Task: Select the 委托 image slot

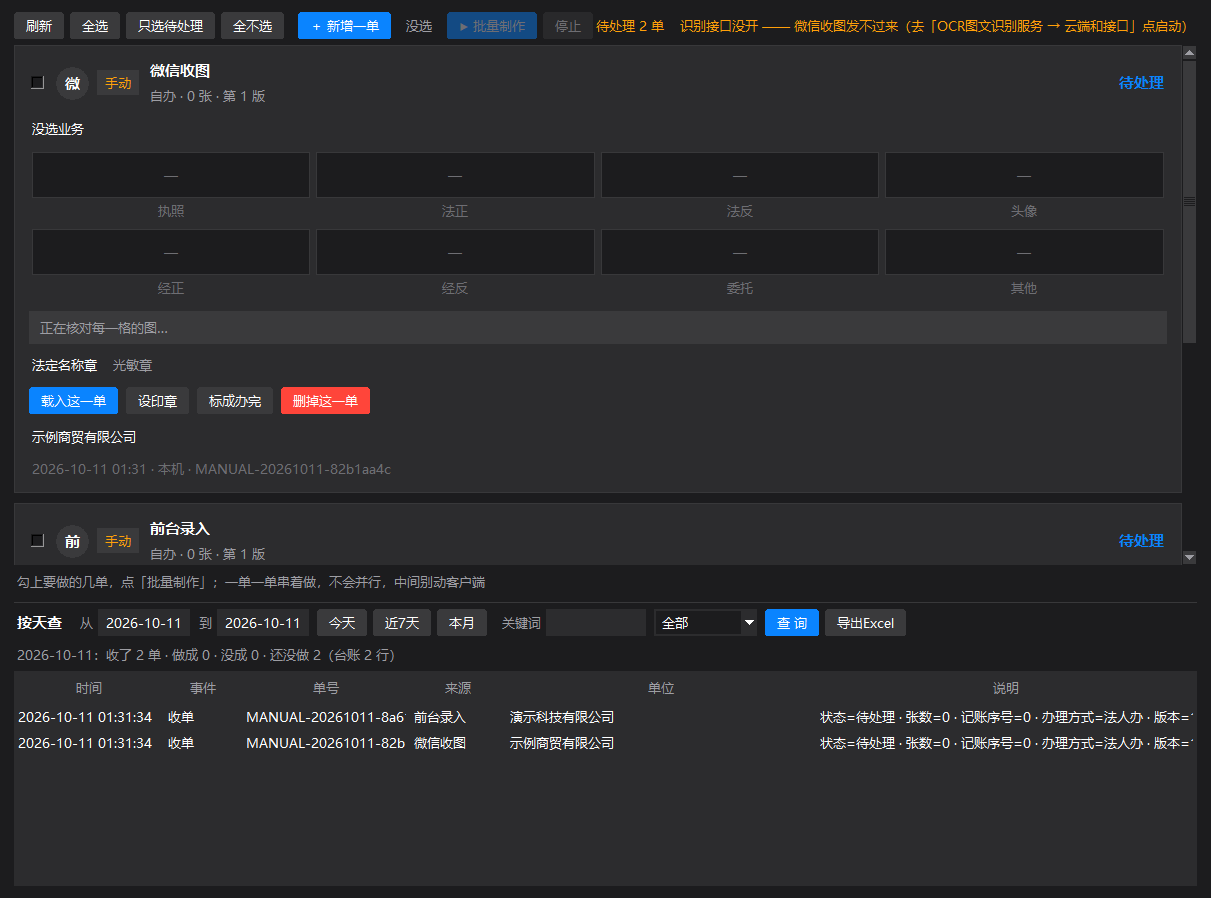Action: [x=740, y=252]
